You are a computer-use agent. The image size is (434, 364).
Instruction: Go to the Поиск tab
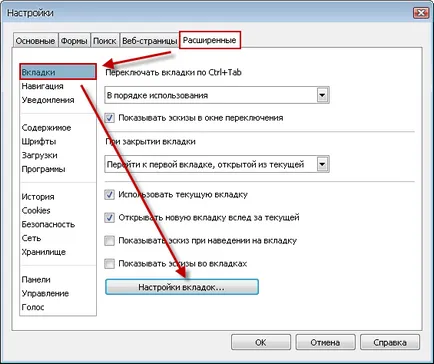[105, 41]
